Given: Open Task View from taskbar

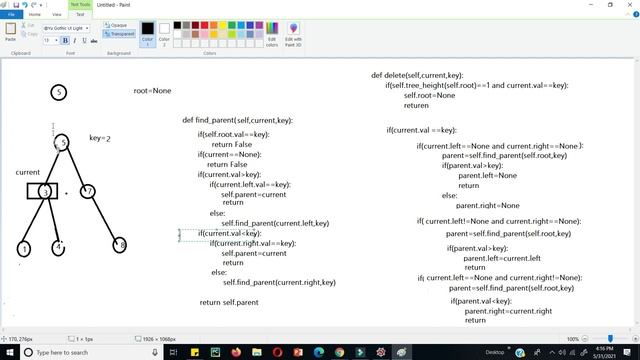Looking at the screenshot, I should [173, 352].
